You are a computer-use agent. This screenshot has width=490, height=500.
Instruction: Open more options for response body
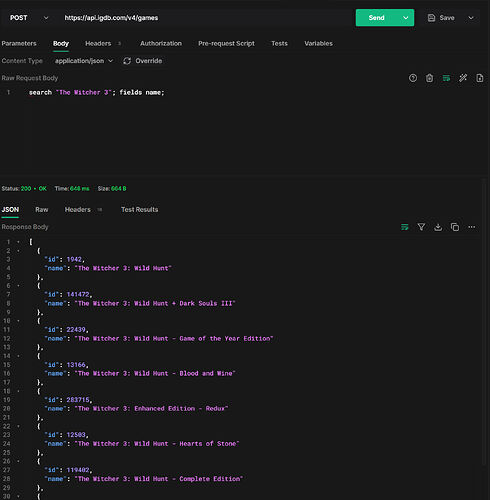[471, 227]
